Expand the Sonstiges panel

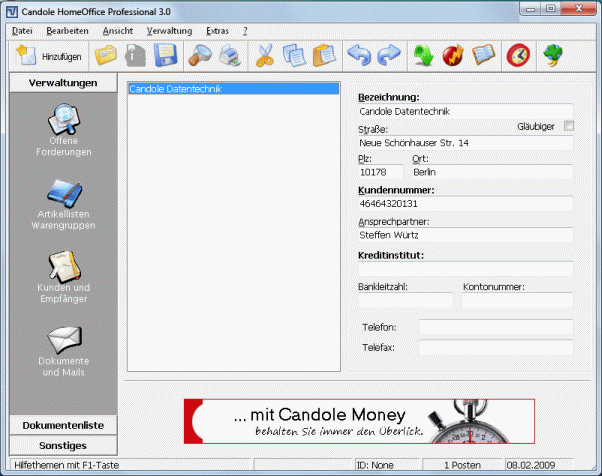coord(62,445)
